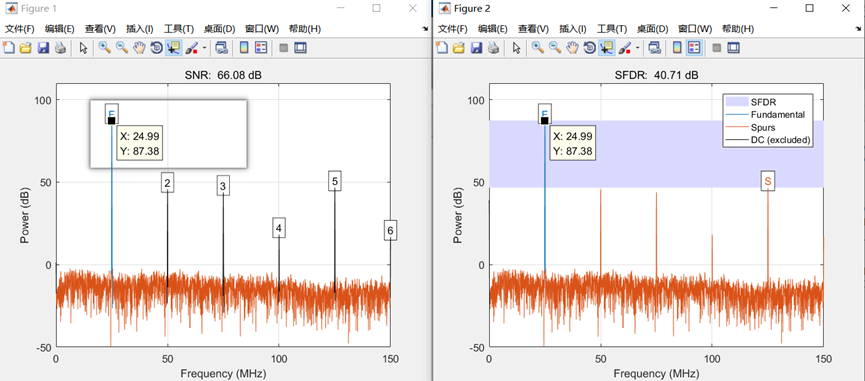Image resolution: width=865 pixels, height=381 pixels.
Task: Select Brush data tool in Figure 2
Action: (624, 48)
